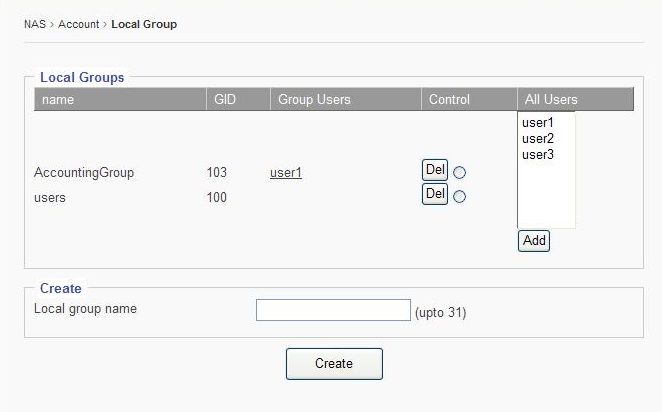Screen dimensions: 662x412
Task: Focus the Local group name text field
Action: pos(333,310)
